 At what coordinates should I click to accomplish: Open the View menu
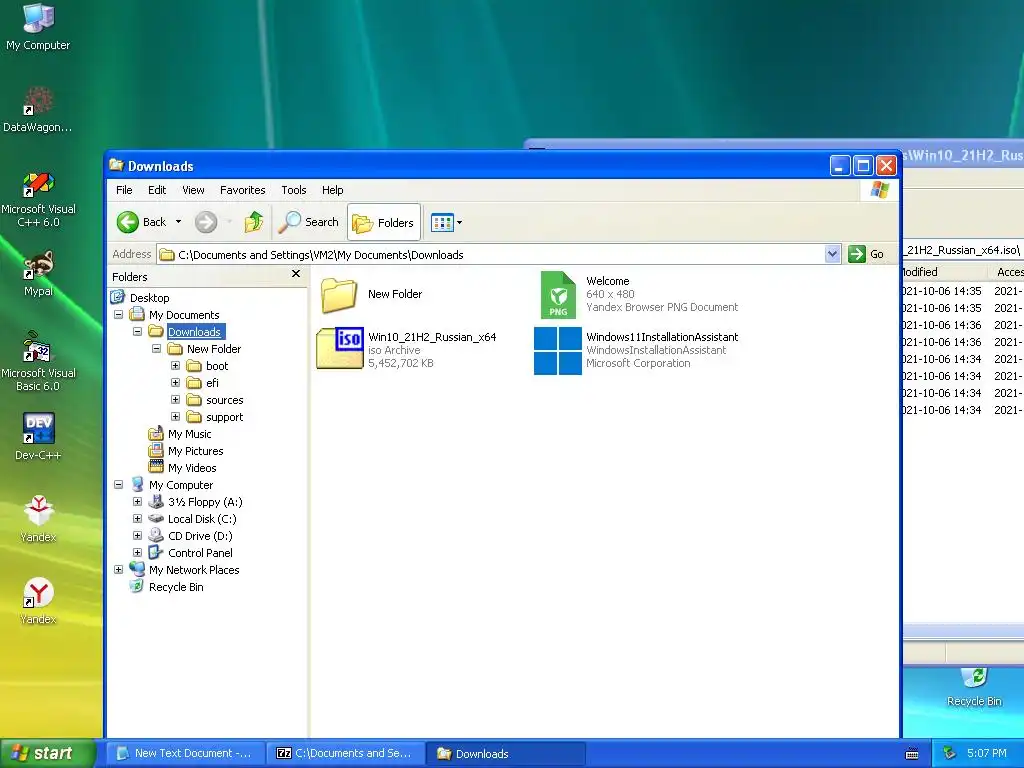tap(193, 190)
